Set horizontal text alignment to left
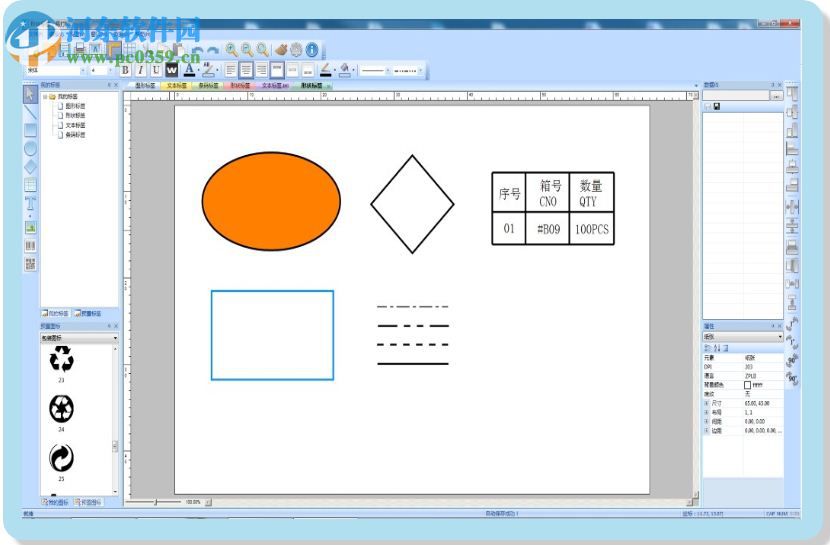Image resolution: width=830 pixels, height=545 pixels. pos(230,70)
